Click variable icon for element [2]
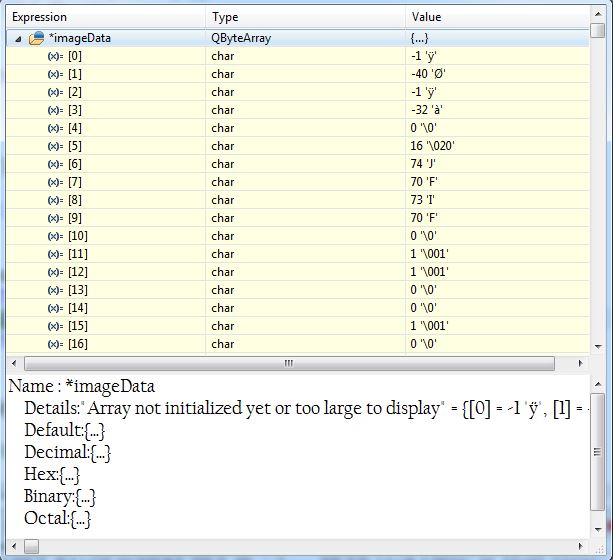 55,92
